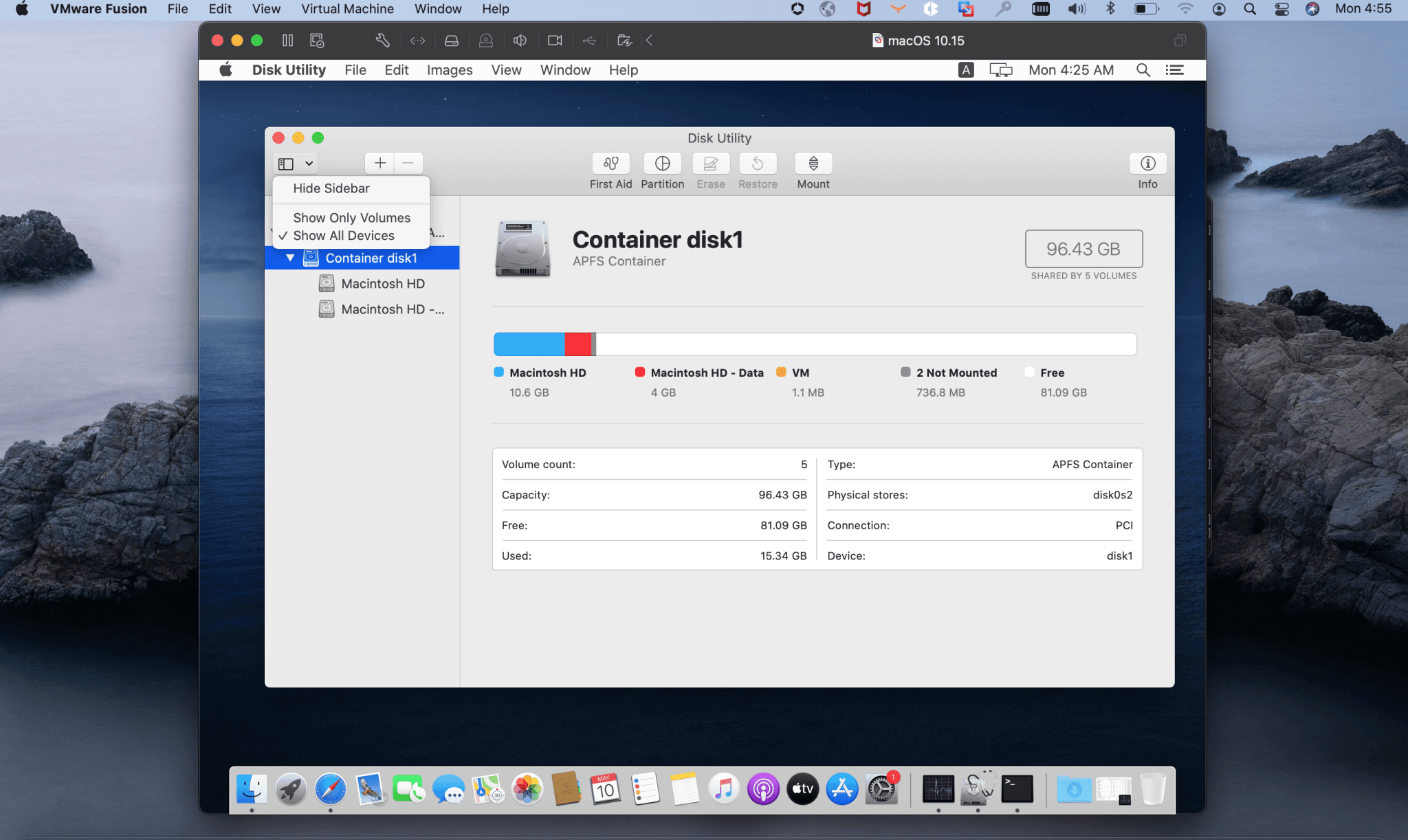Open VMware Virtual Machine menu
1408x840 pixels.
tap(347, 9)
